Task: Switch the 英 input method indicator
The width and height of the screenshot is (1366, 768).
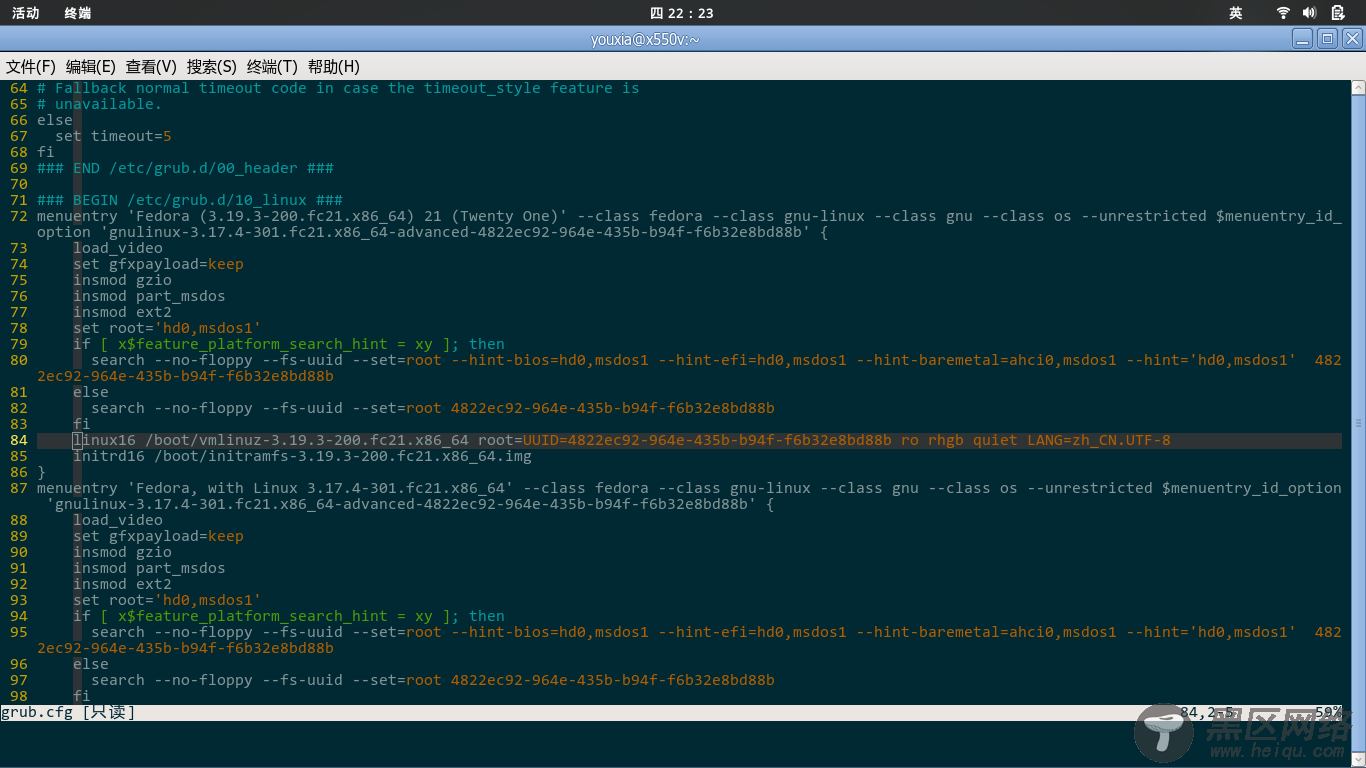Action: pyautogui.click(x=1236, y=13)
